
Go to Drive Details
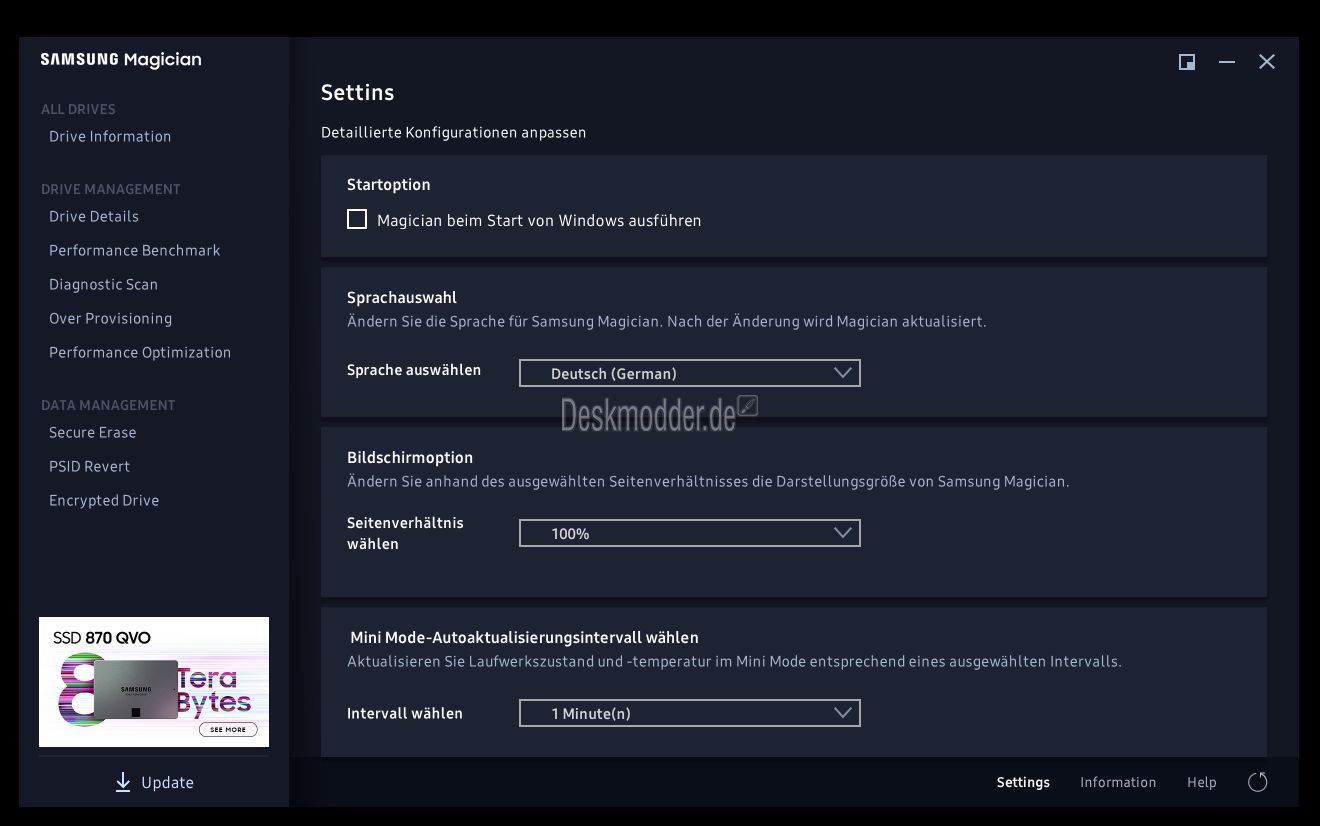(94, 216)
